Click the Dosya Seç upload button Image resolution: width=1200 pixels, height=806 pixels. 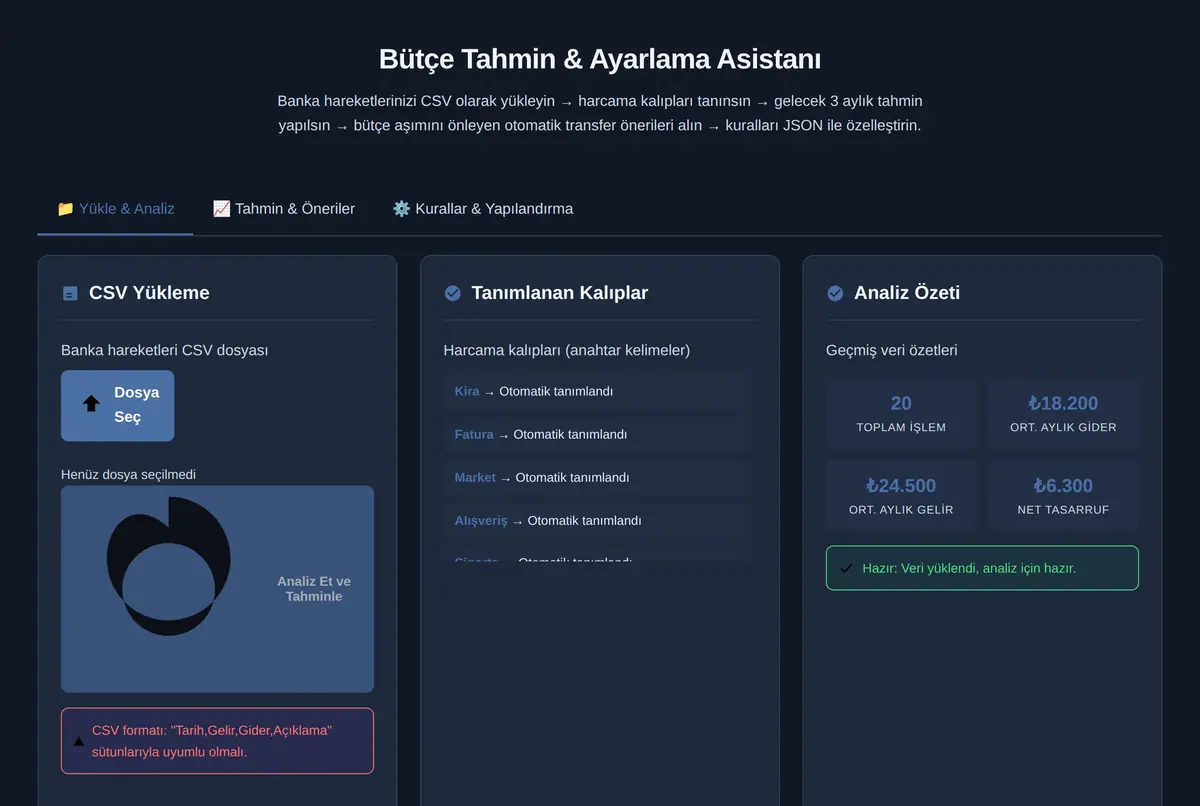click(x=117, y=405)
